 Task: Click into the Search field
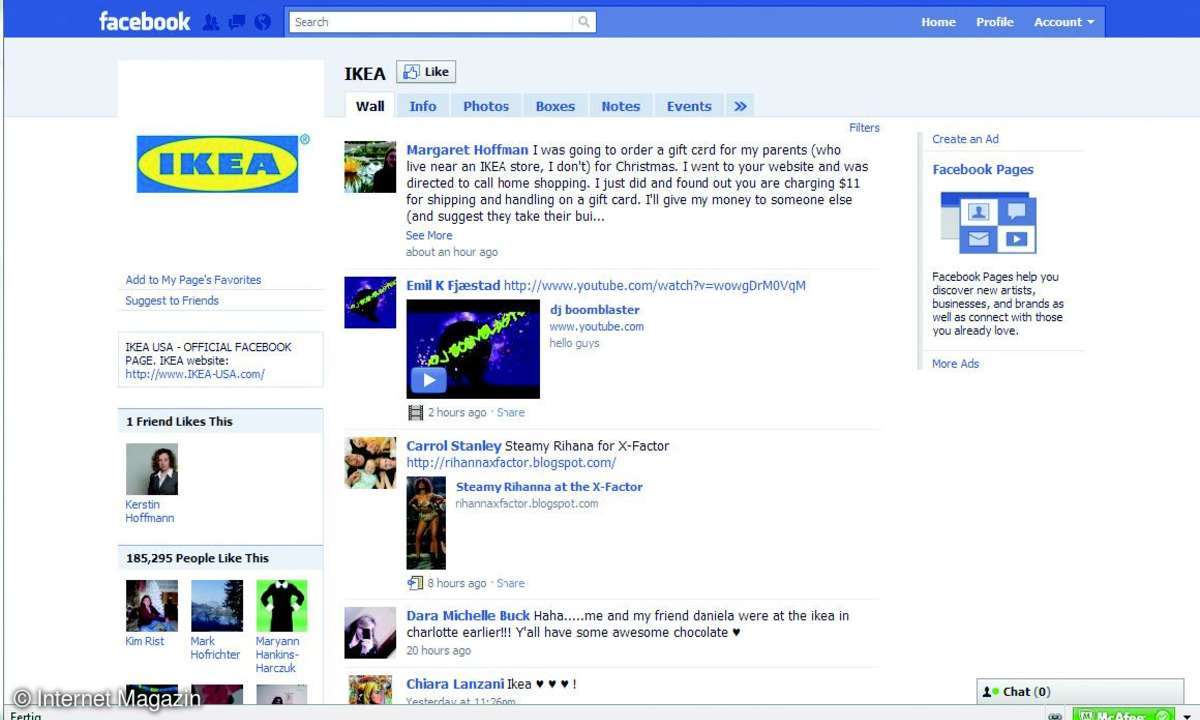tap(431, 22)
